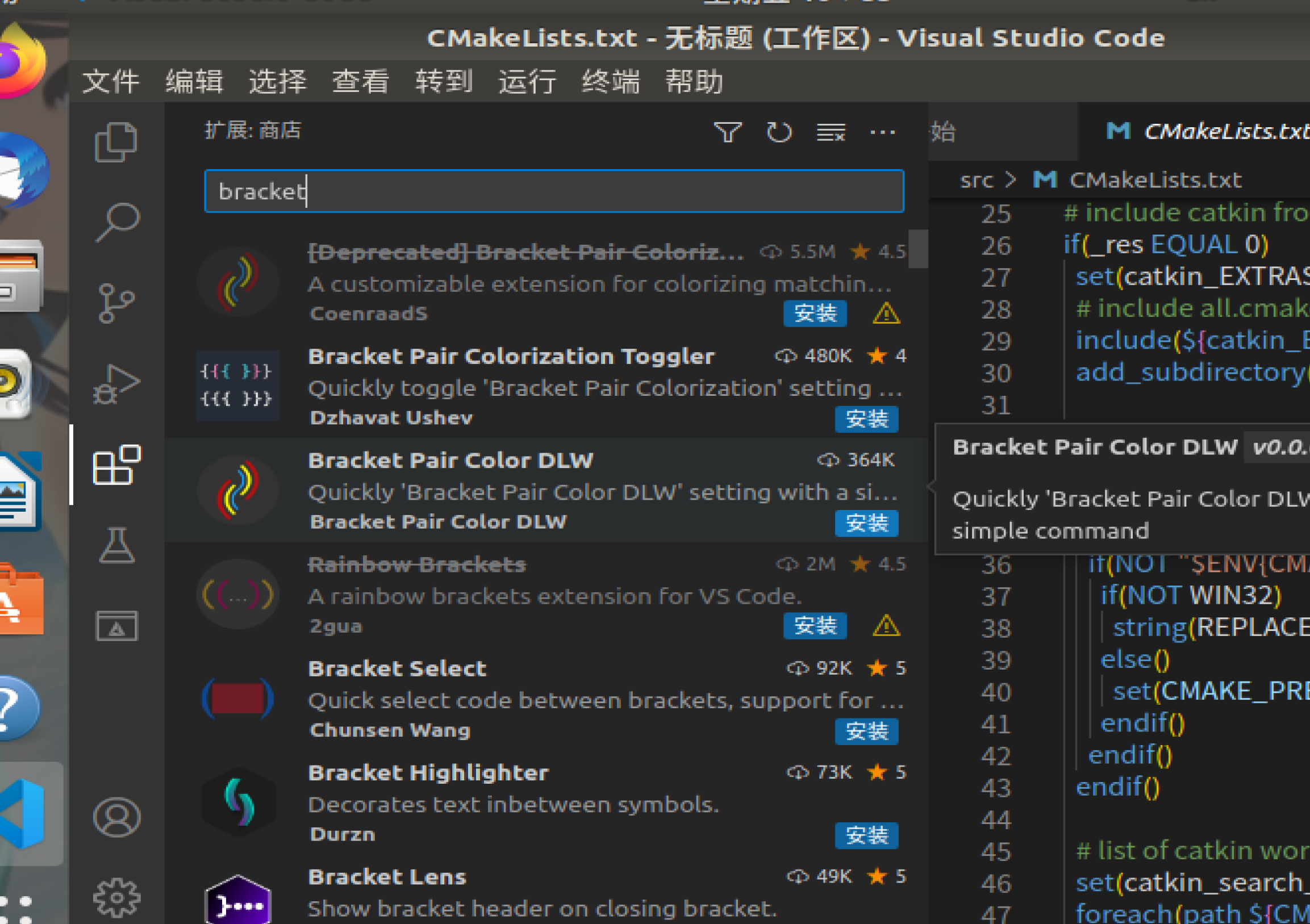Open Help from the dock
Image resolution: width=1310 pixels, height=924 pixels.
20,708
